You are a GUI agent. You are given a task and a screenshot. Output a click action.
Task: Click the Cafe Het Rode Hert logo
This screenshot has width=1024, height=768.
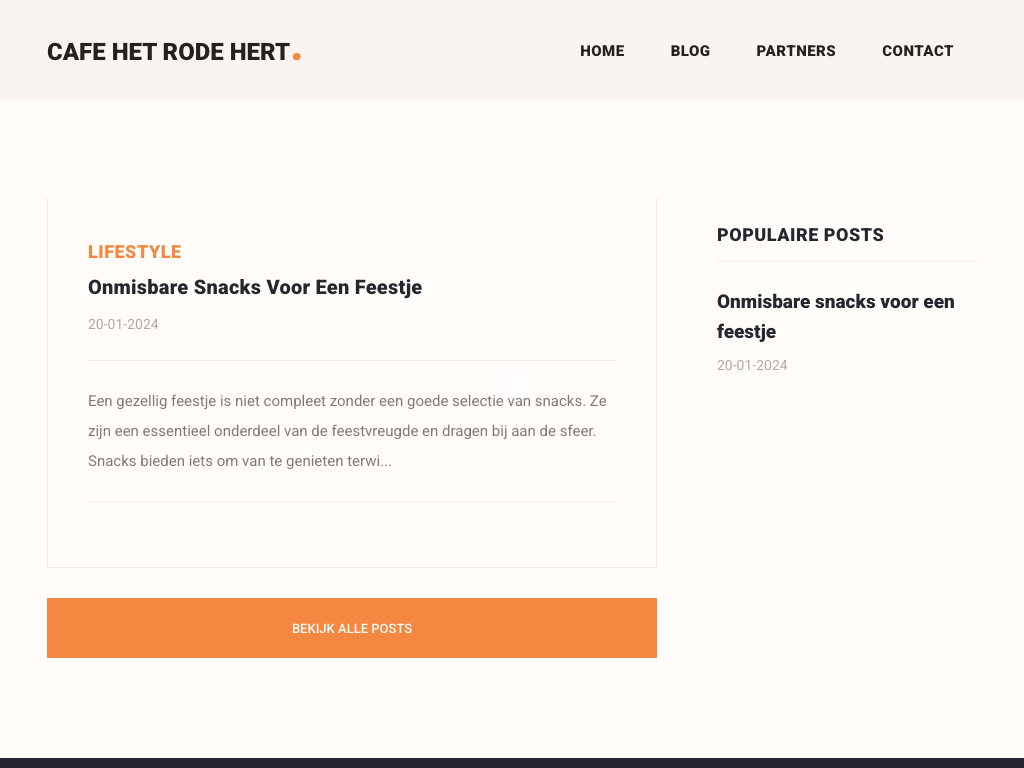click(168, 52)
